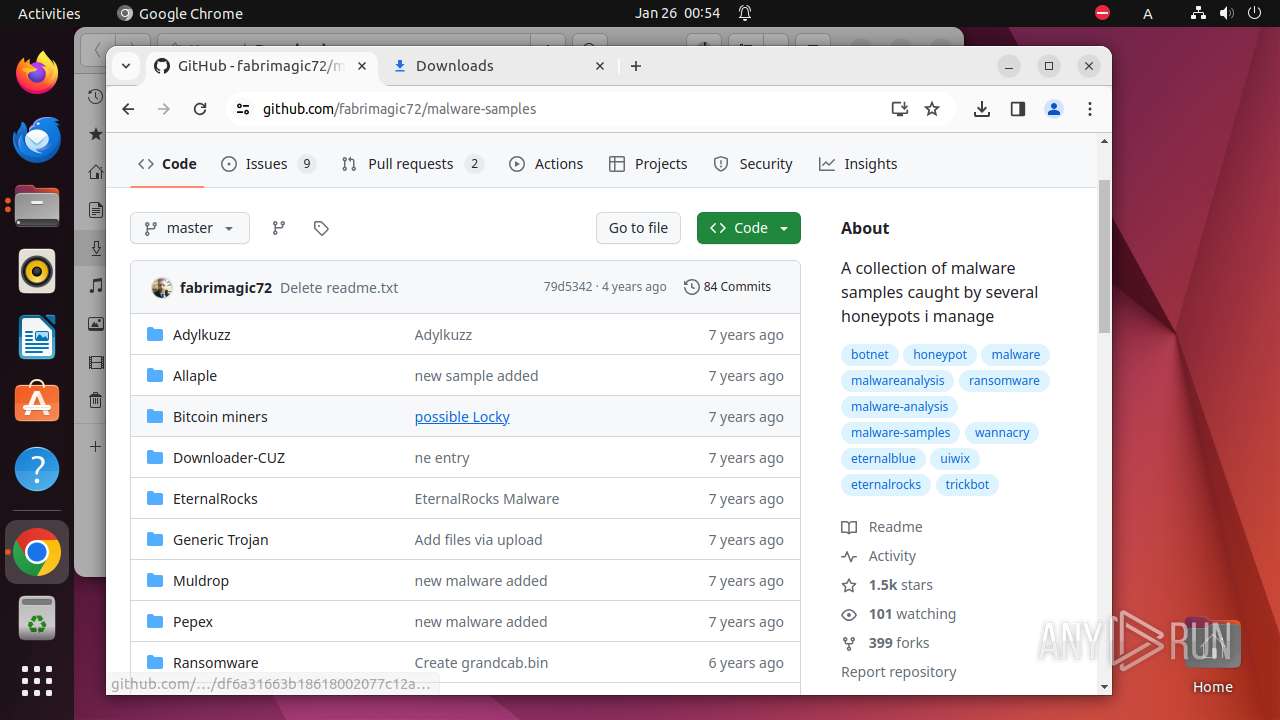Open the Pull requests tab

411,164
